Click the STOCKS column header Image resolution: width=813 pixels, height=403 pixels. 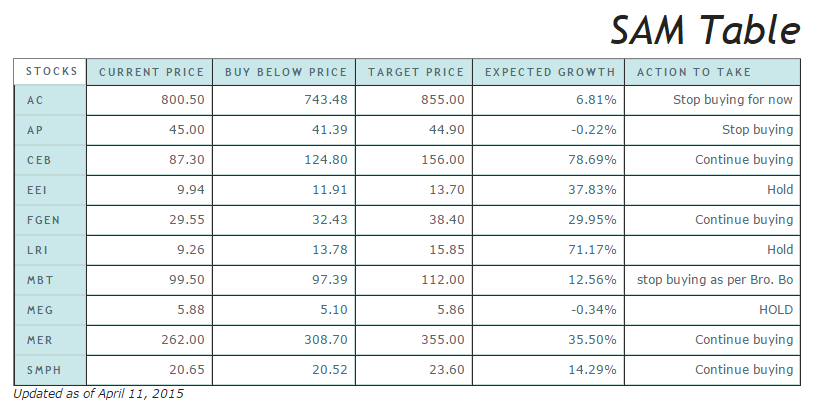(x=51, y=72)
